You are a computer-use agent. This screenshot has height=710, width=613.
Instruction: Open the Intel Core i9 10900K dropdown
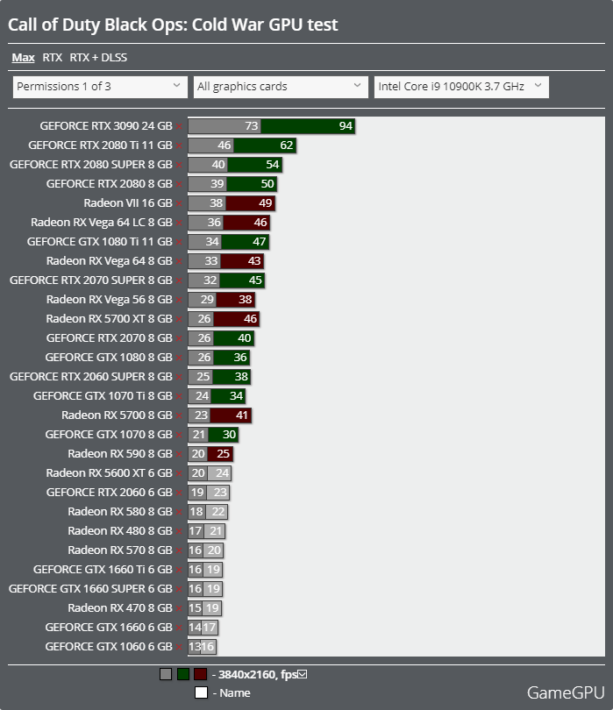point(460,87)
